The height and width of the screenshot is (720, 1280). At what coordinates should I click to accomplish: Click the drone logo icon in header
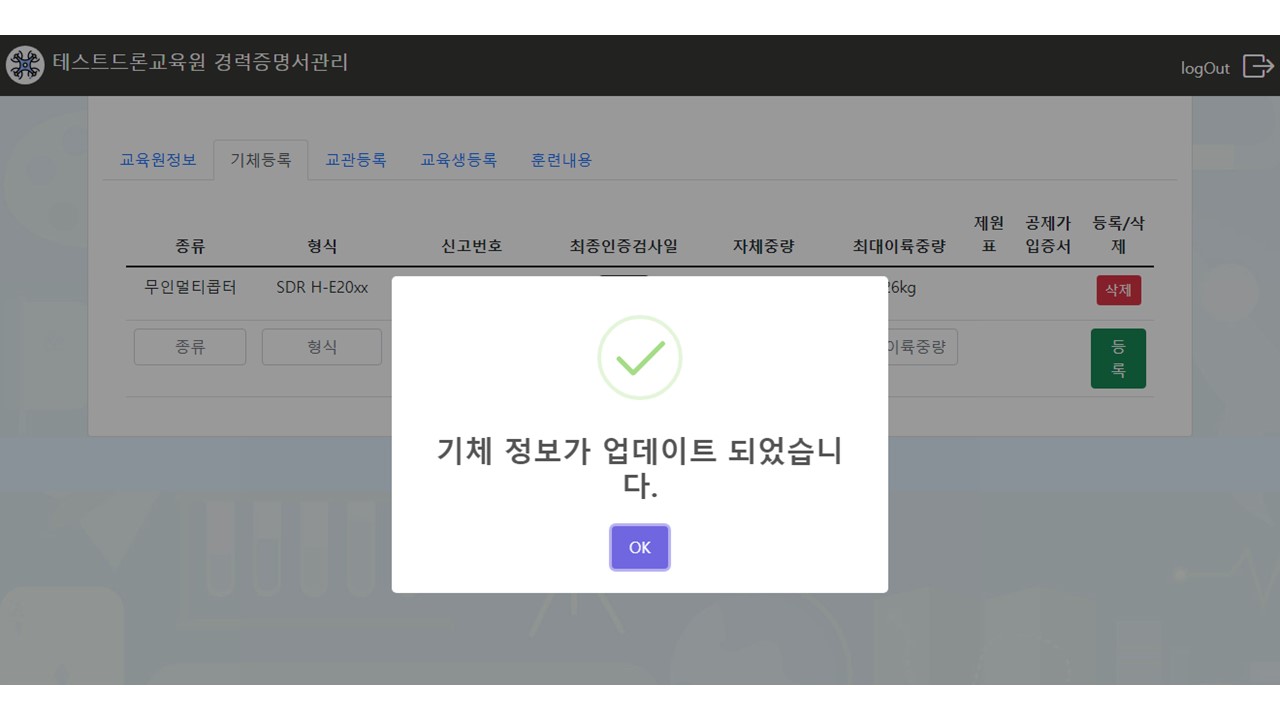coord(25,65)
